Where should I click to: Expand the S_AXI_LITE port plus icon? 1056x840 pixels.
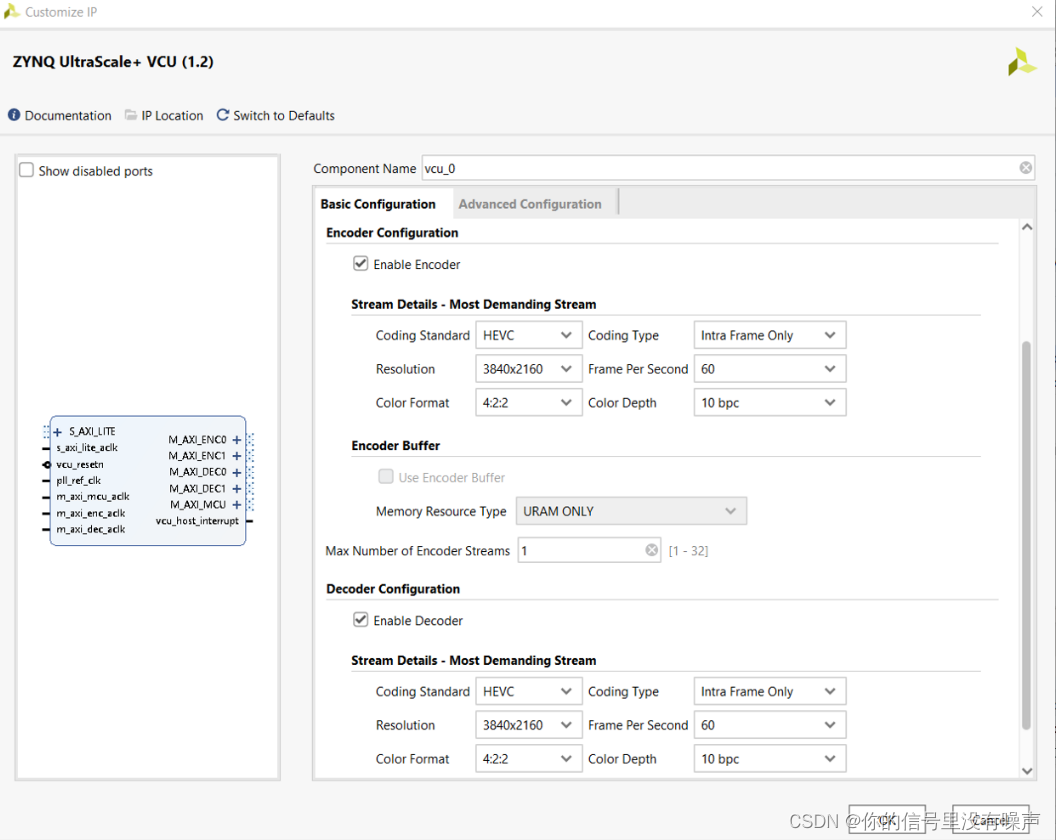57,432
